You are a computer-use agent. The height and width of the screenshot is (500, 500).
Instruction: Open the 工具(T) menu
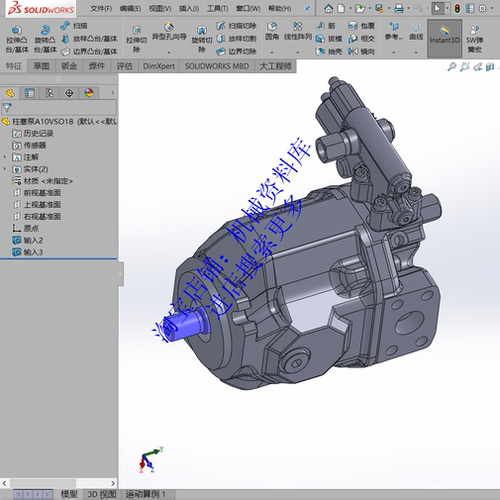click(x=217, y=9)
